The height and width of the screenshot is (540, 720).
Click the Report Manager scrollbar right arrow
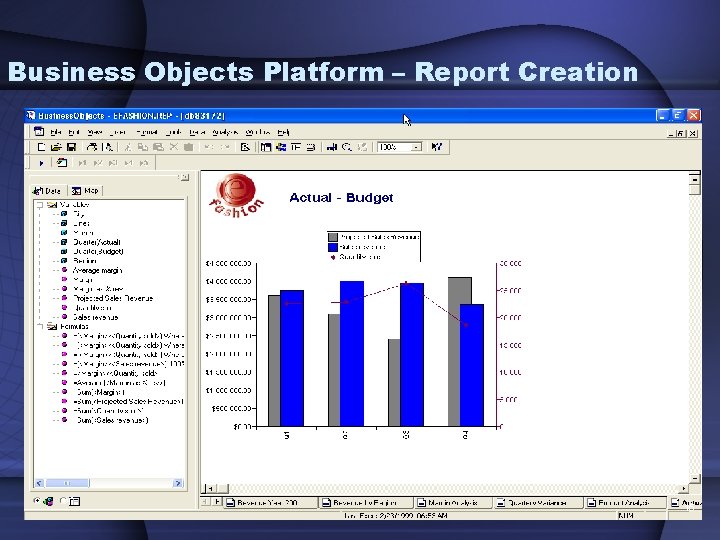coord(178,483)
